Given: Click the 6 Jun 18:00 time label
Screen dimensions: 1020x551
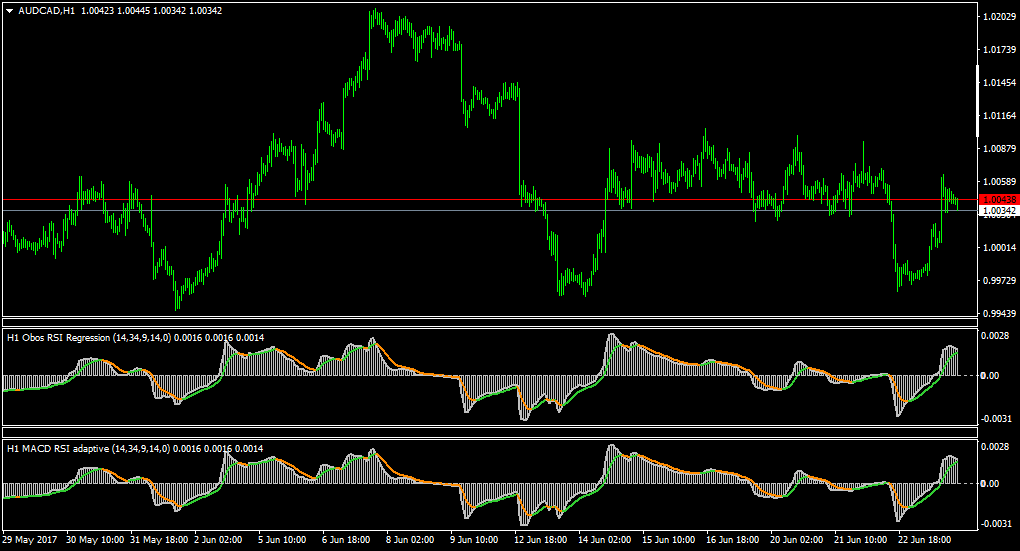Looking at the screenshot, I should tap(346, 539).
